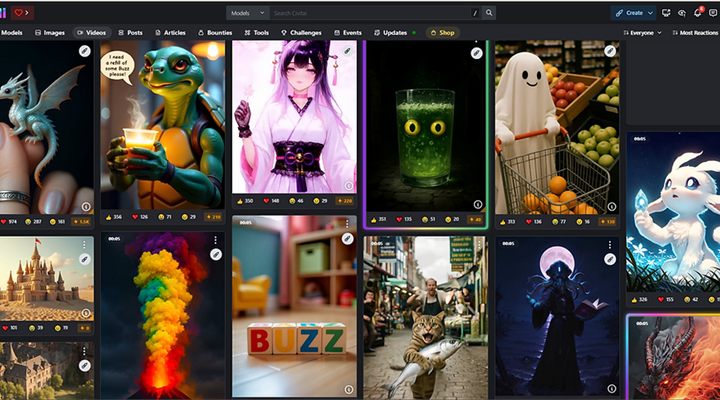
Task: Switch to the Images tab
Action: [x=50, y=33]
